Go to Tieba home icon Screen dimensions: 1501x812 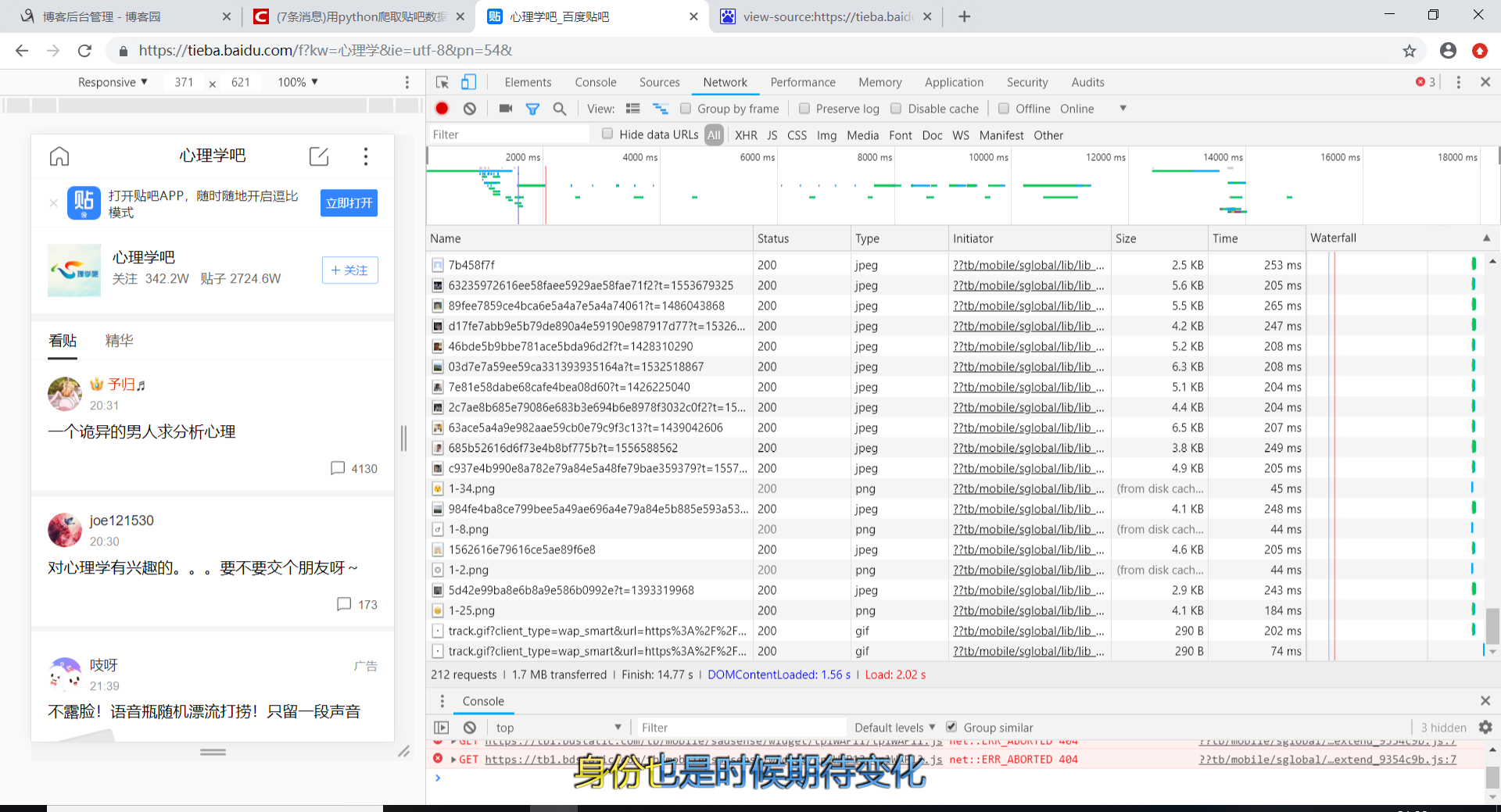(x=59, y=156)
